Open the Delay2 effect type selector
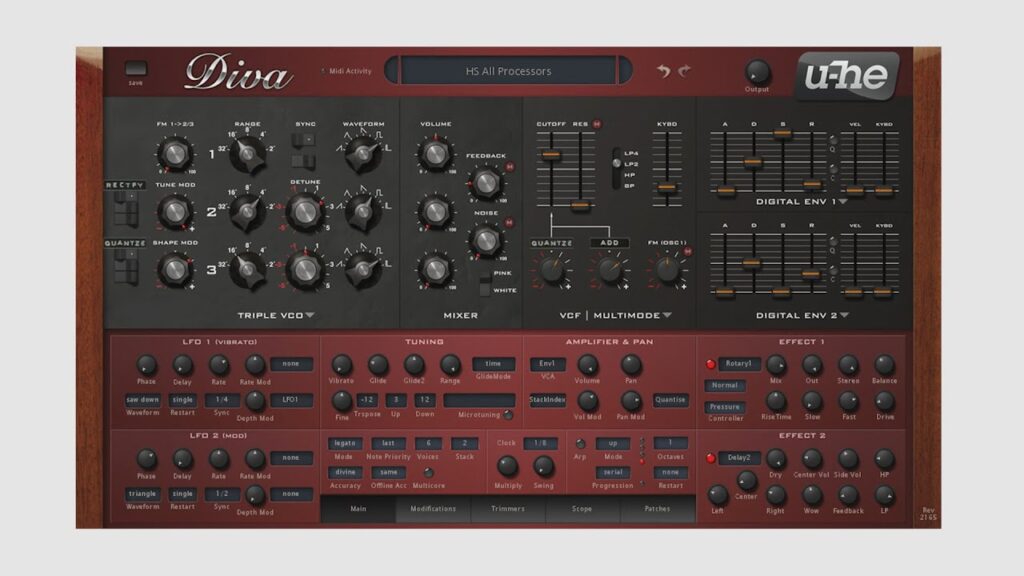 pyautogui.click(x=739, y=458)
